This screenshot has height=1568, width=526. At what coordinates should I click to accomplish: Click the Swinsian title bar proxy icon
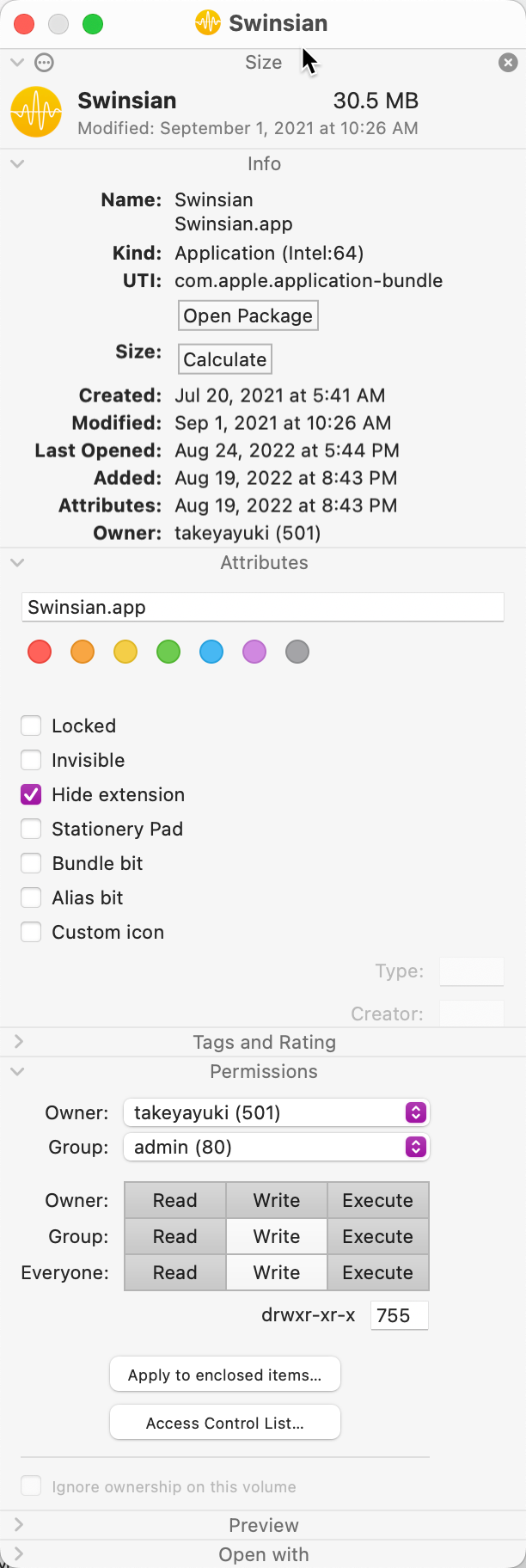coord(208,23)
